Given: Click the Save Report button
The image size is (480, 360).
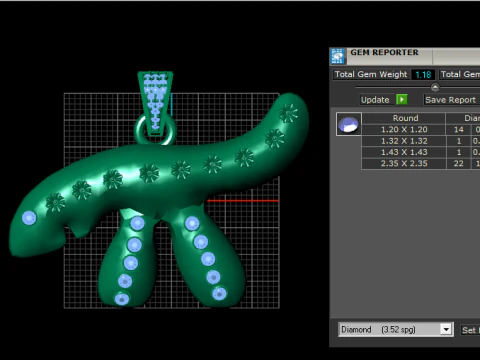Looking at the screenshot, I should [x=451, y=100].
